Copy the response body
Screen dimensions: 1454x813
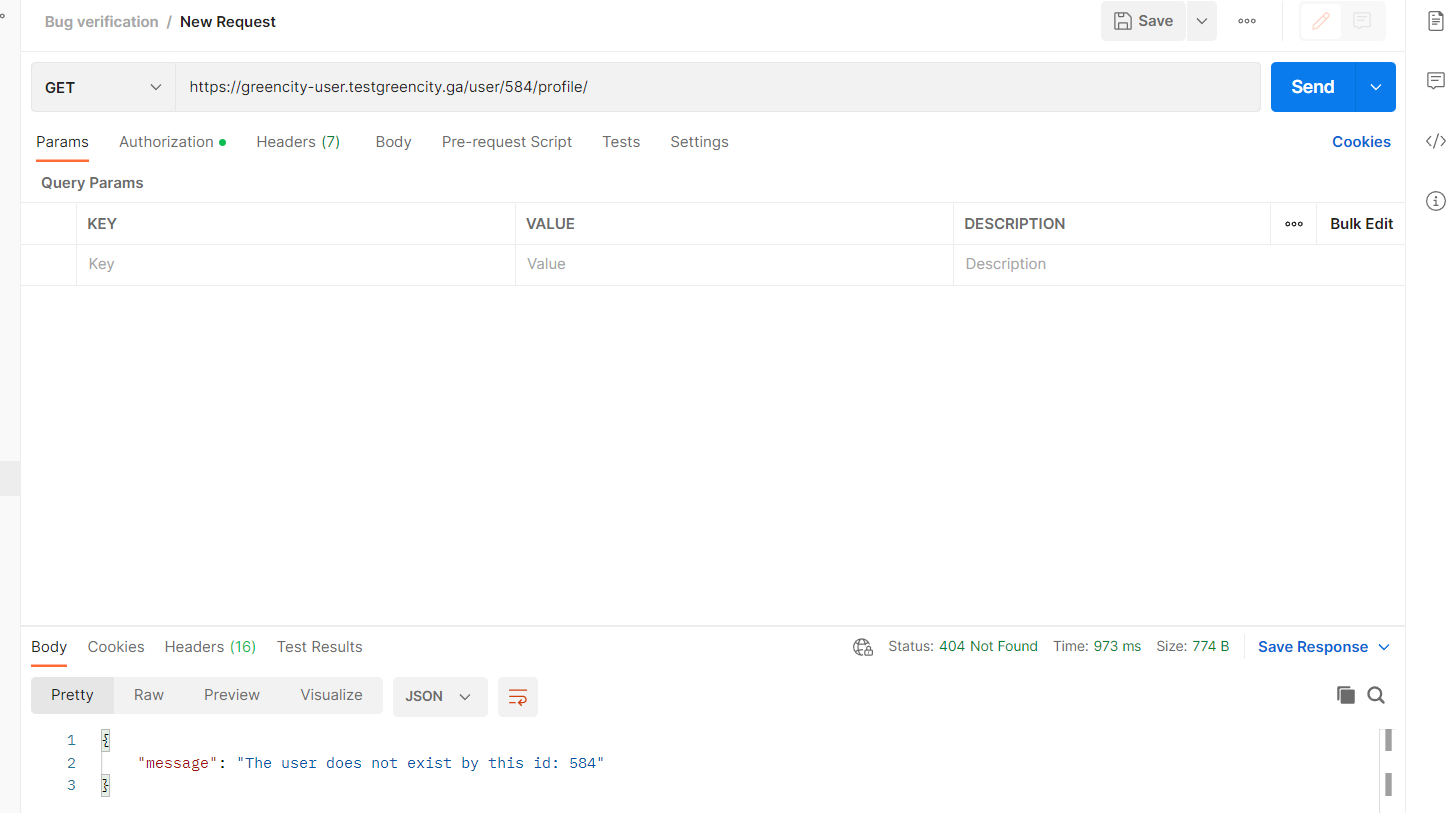[1346, 694]
